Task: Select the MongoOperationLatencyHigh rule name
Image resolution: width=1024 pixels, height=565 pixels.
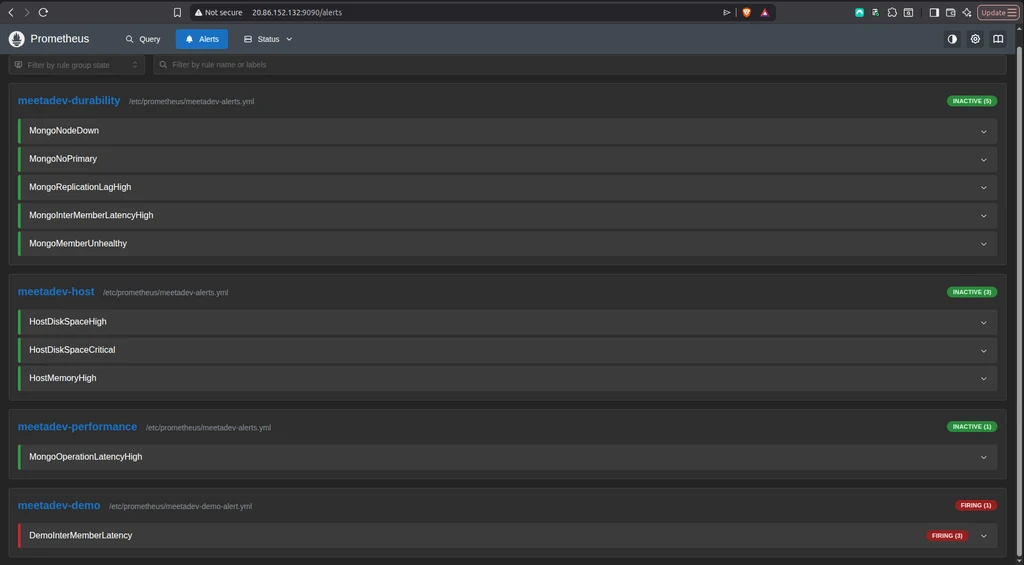Action: (x=85, y=457)
